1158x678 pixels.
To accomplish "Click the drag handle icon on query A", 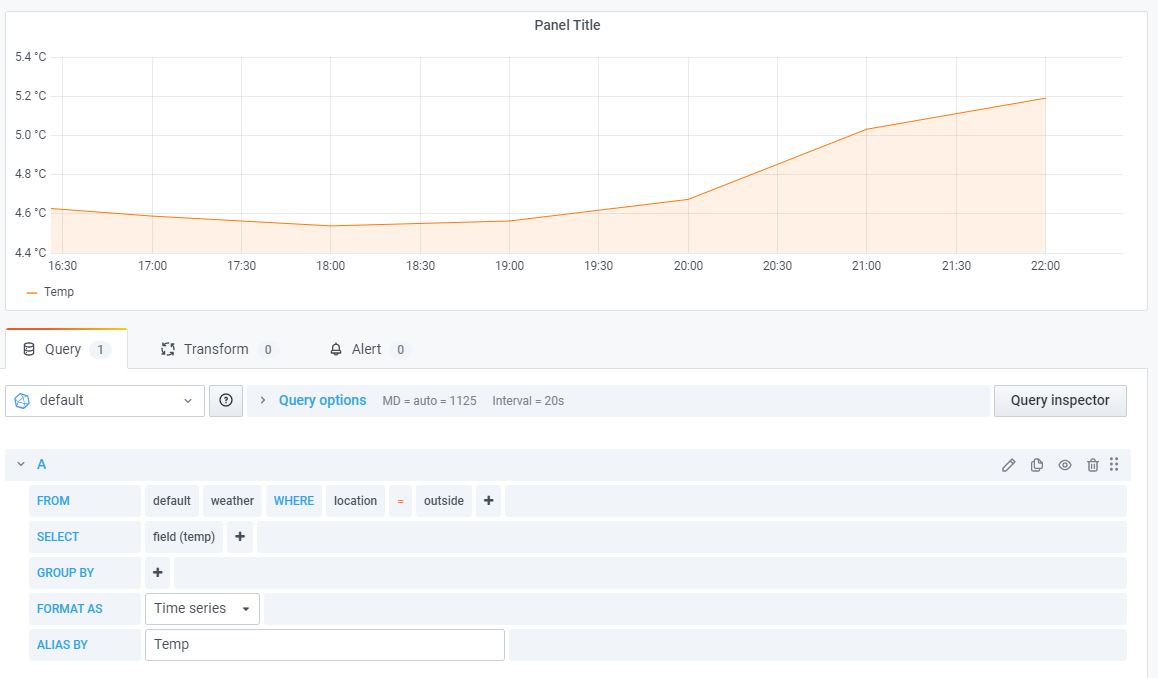I will pos(1114,465).
